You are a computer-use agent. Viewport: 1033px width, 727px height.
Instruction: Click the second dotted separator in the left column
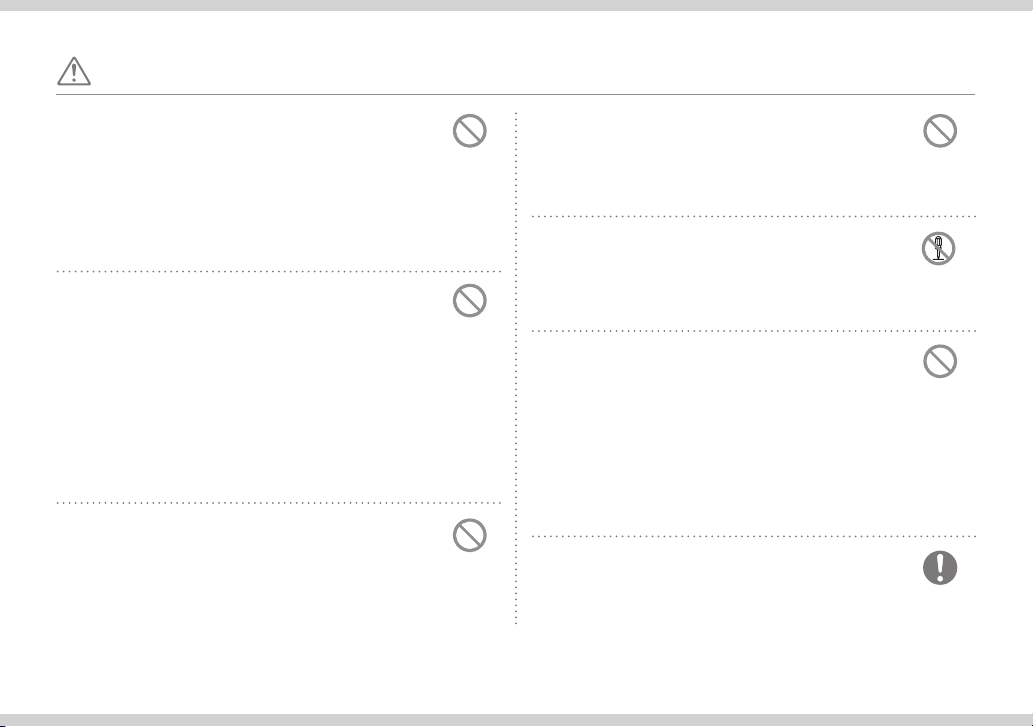pyautogui.click(x=279, y=502)
